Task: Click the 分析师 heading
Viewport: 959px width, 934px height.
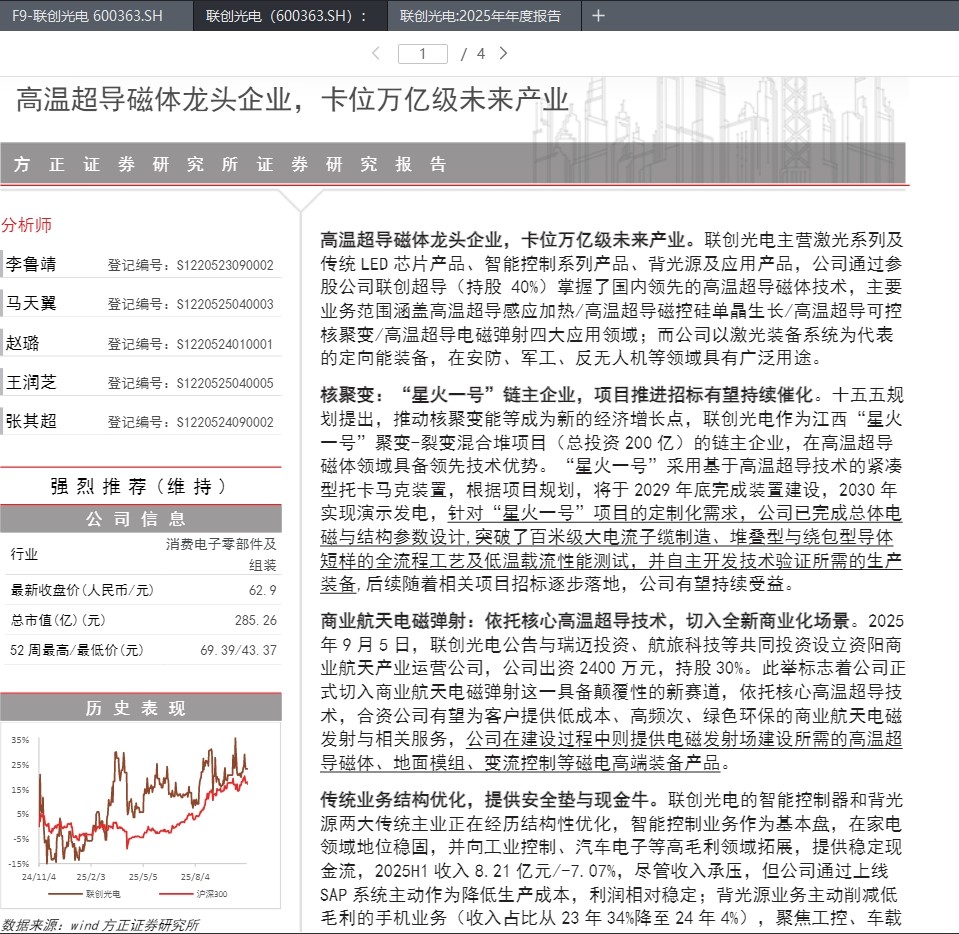Action: pos(26,224)
